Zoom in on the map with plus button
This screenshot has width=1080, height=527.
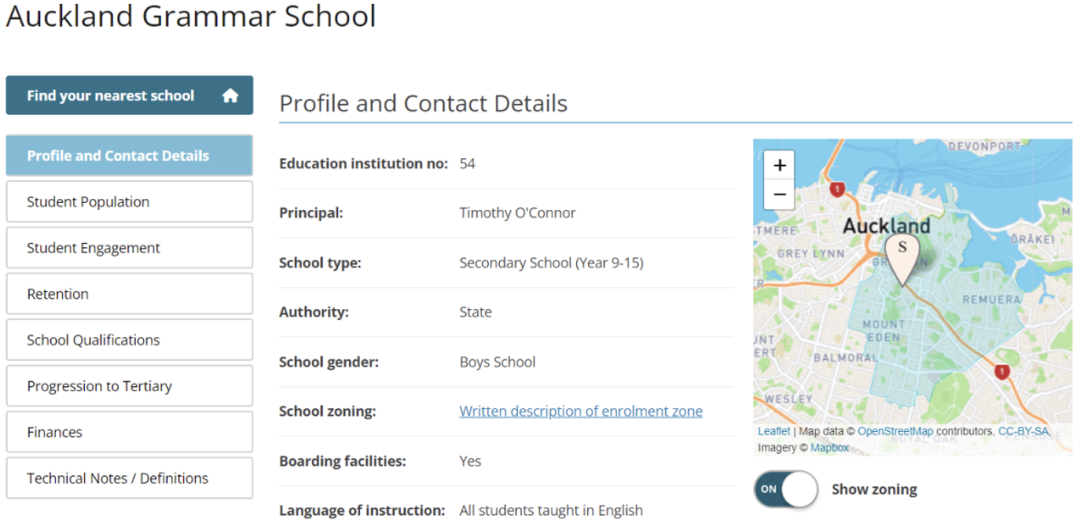tap(780, 166)
